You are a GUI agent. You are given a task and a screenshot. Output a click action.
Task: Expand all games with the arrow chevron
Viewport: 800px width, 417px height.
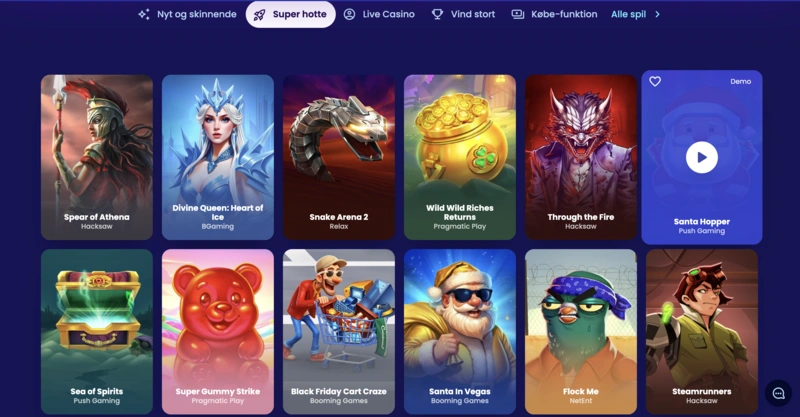point(657,14)
